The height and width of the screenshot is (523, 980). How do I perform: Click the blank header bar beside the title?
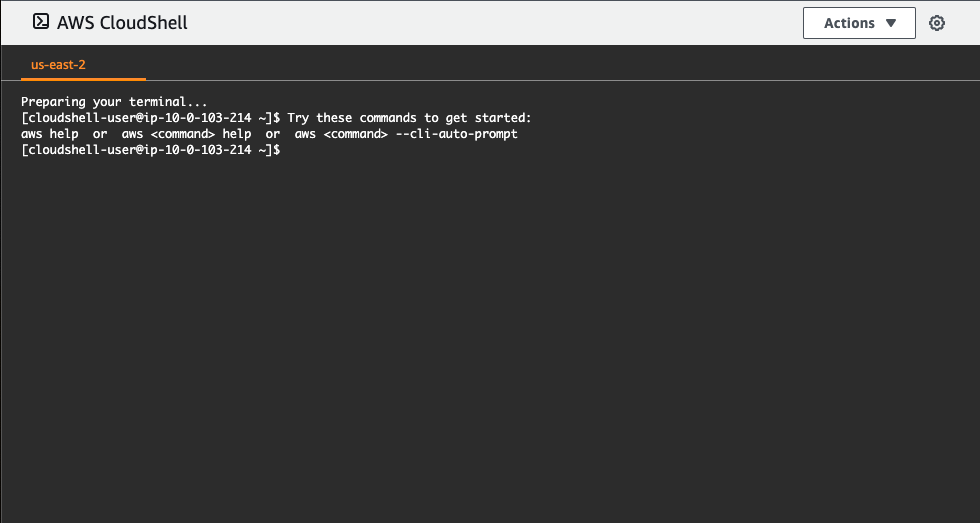coord(494,22)
